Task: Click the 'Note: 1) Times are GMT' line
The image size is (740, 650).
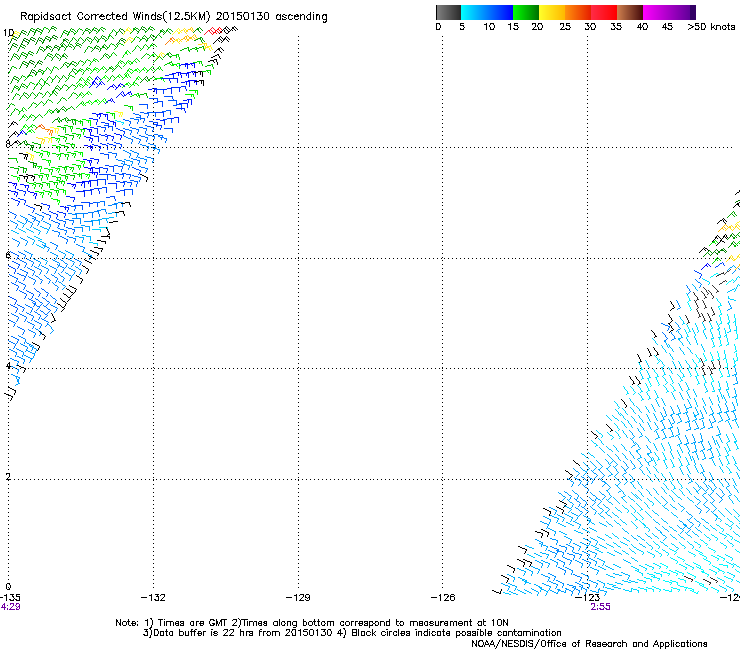Action: coord(312,623)
